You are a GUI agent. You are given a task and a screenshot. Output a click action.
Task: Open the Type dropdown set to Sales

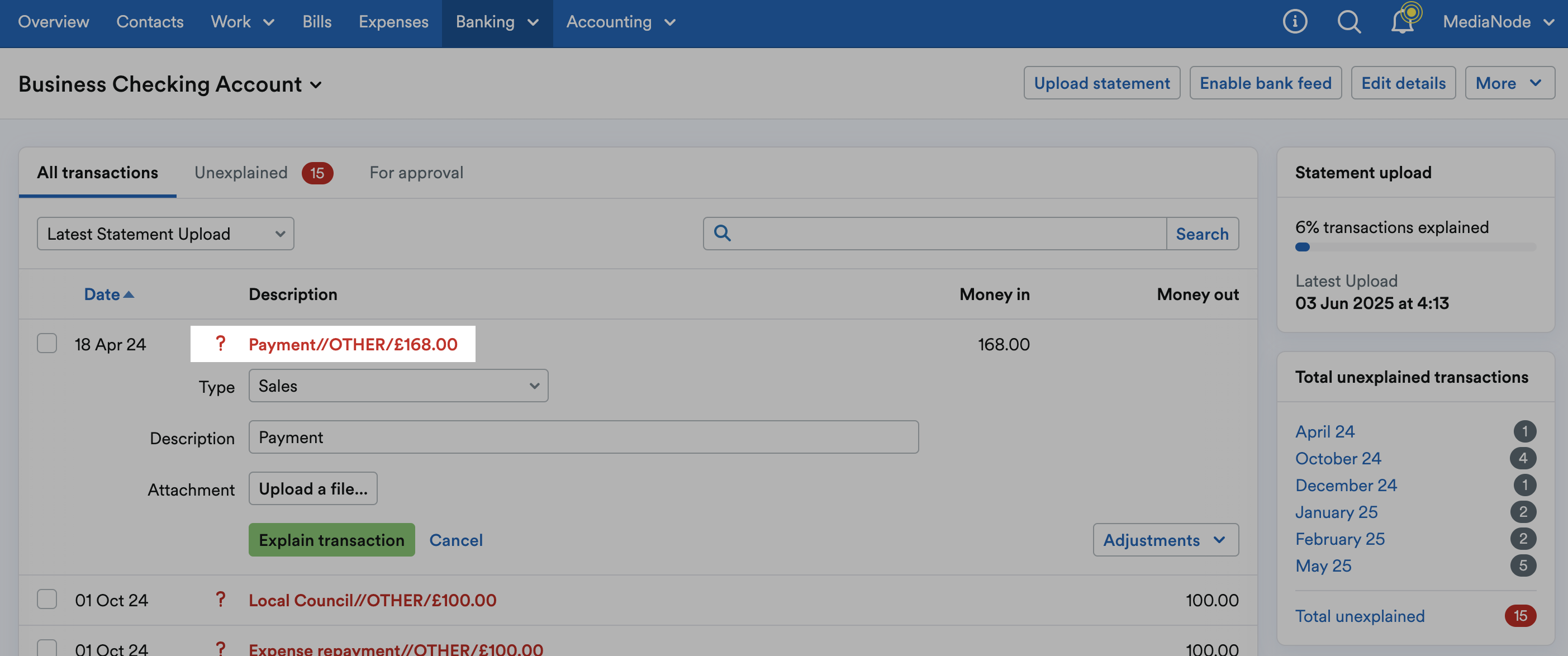tap(398, 386)
